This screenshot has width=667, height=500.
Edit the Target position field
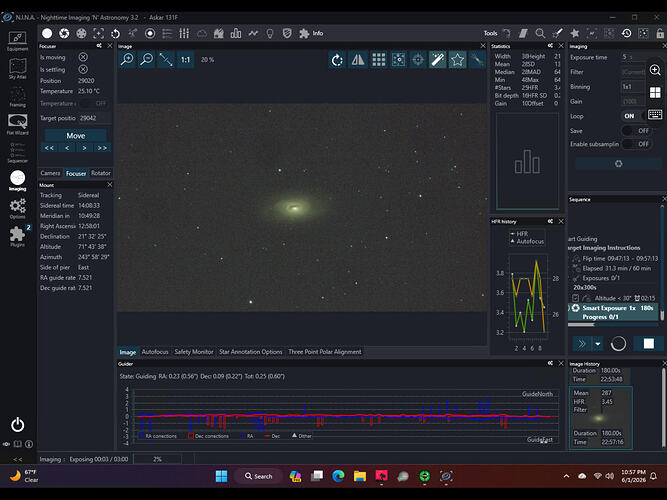pos(95,118)
